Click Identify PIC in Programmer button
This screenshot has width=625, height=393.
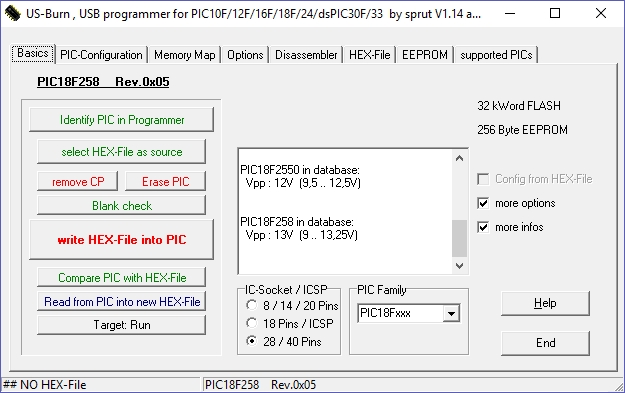tap(122, 120)
